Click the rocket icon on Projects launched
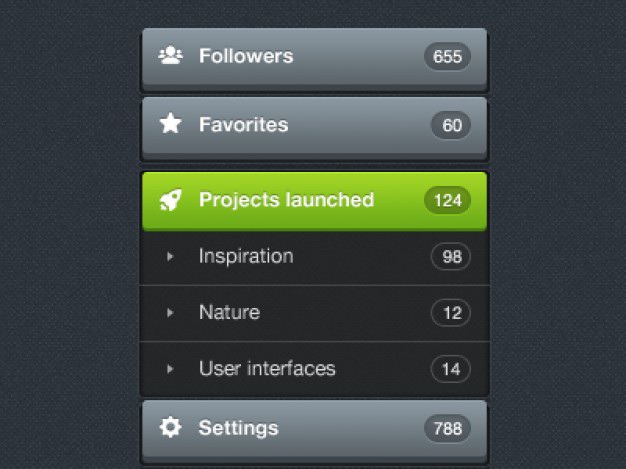Viewport: 626px width, 469px height. point(170,200)
